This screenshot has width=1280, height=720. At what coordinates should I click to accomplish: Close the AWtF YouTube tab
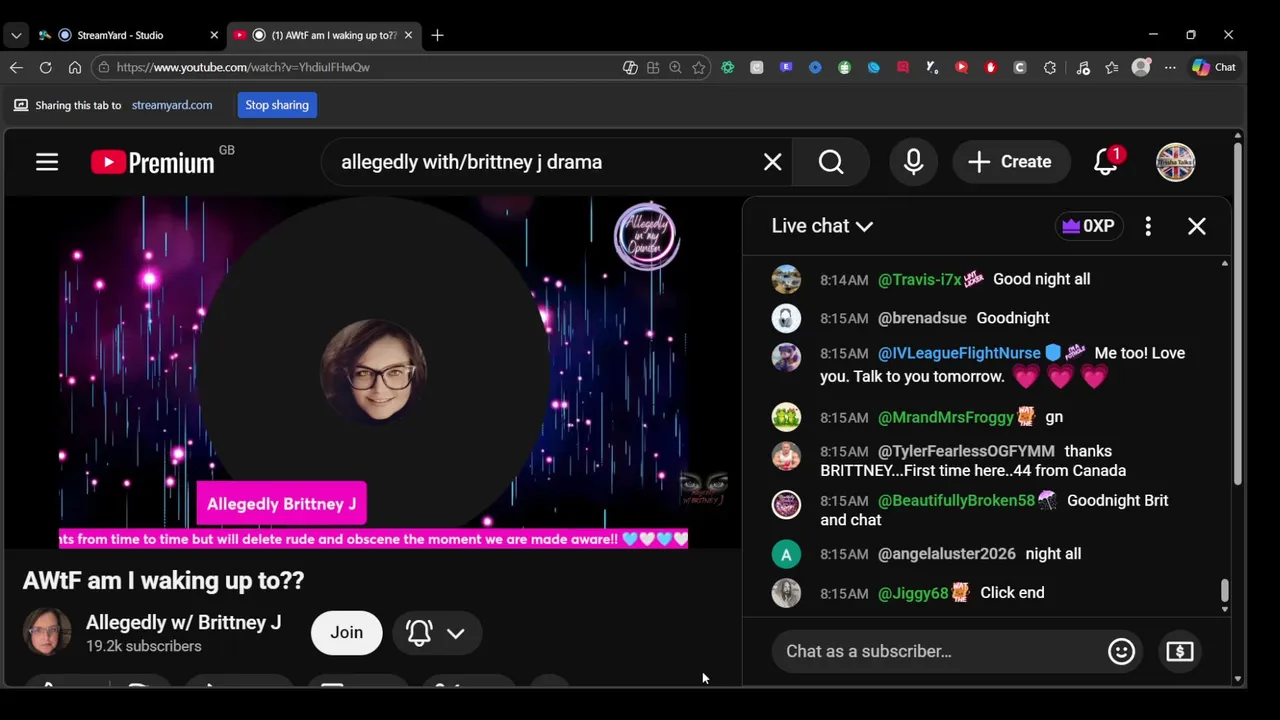click(x=407, y=35)
